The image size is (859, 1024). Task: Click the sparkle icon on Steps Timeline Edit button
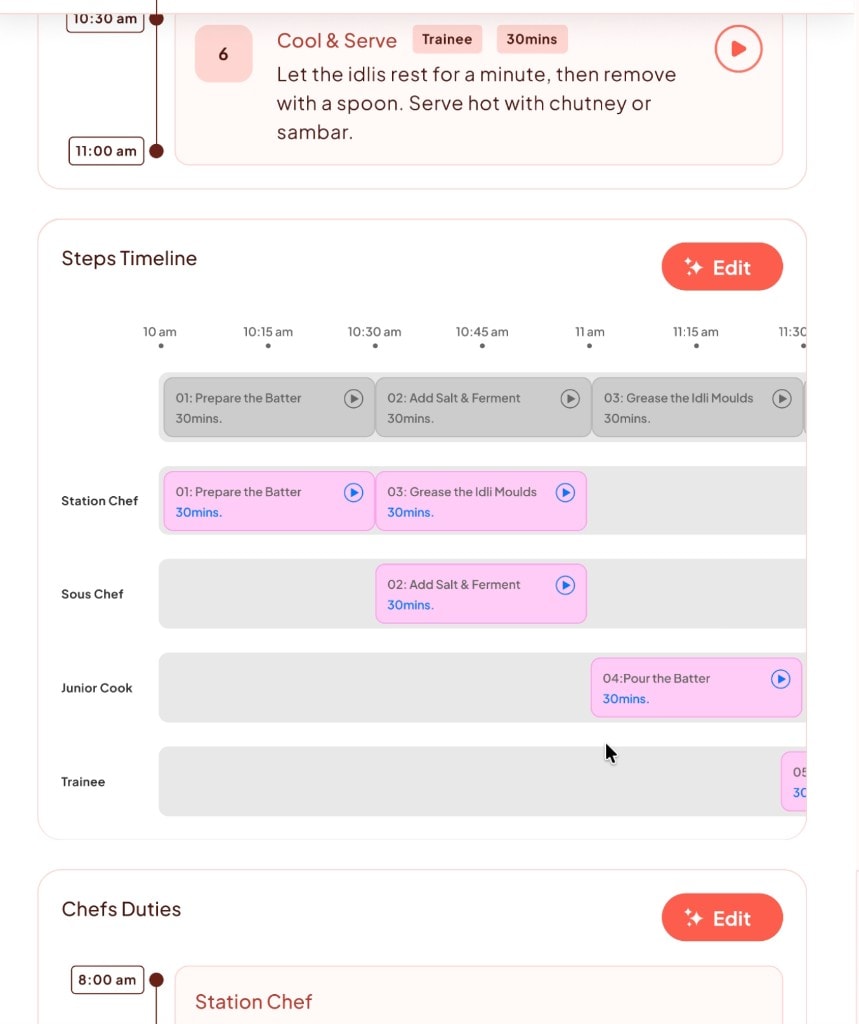coord(692,267)
